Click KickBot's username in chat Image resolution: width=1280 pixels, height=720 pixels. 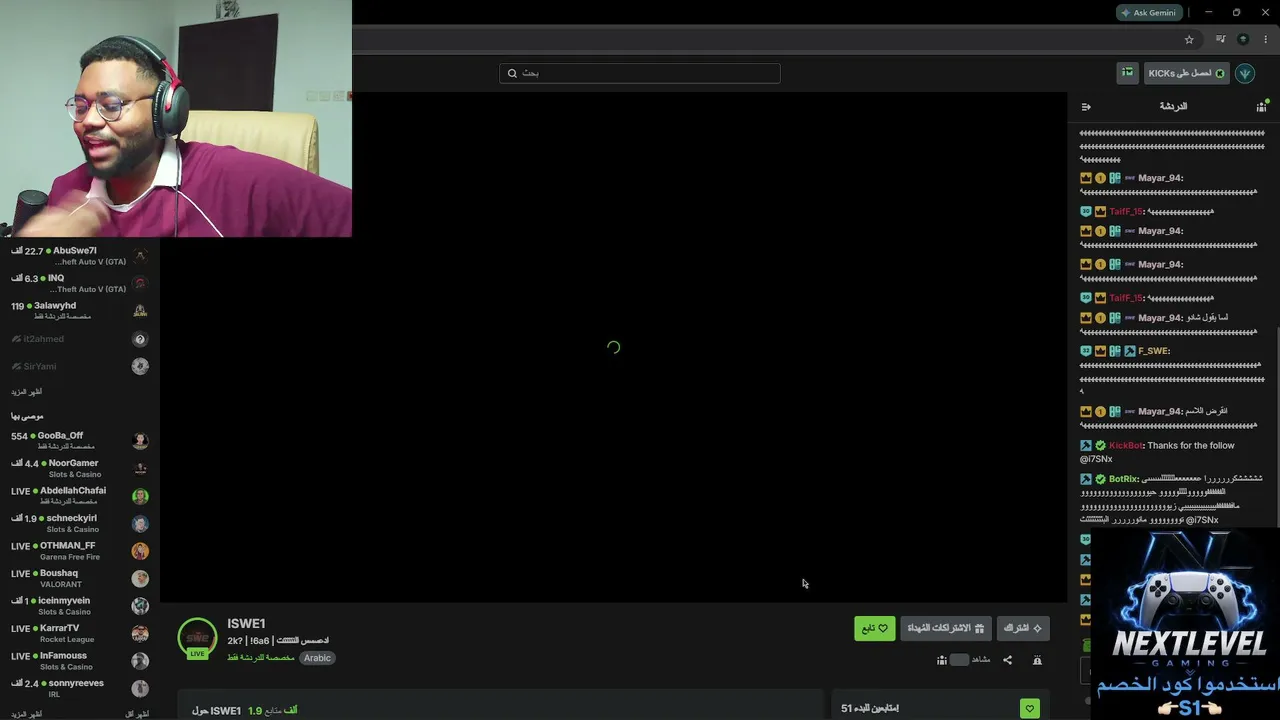click(x=1126, y=446)
